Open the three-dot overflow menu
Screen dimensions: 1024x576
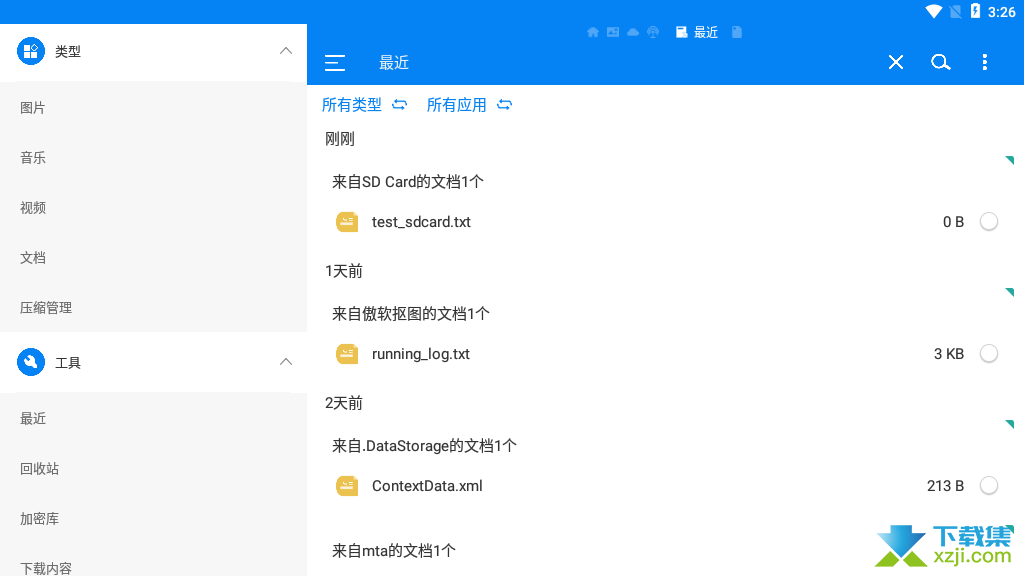[985, 63]
